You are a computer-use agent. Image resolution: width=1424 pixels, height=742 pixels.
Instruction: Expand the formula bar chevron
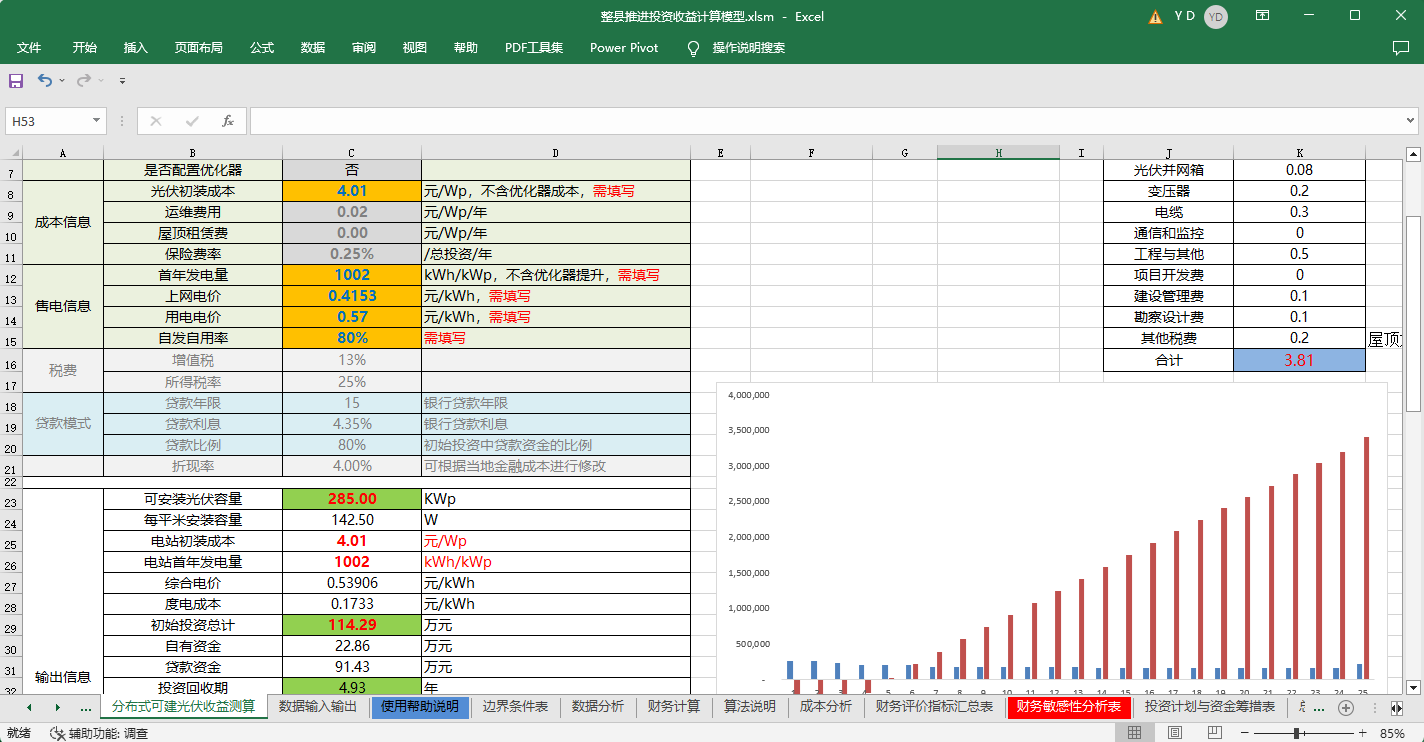click(x=1410, y=121)
